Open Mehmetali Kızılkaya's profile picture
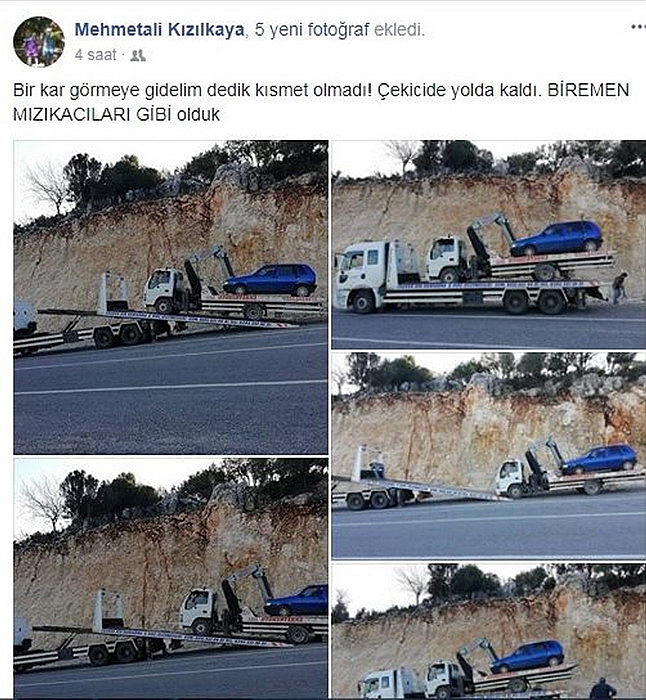Image resolution: width=646 pixels, height=700 pixels. [39, 42]
